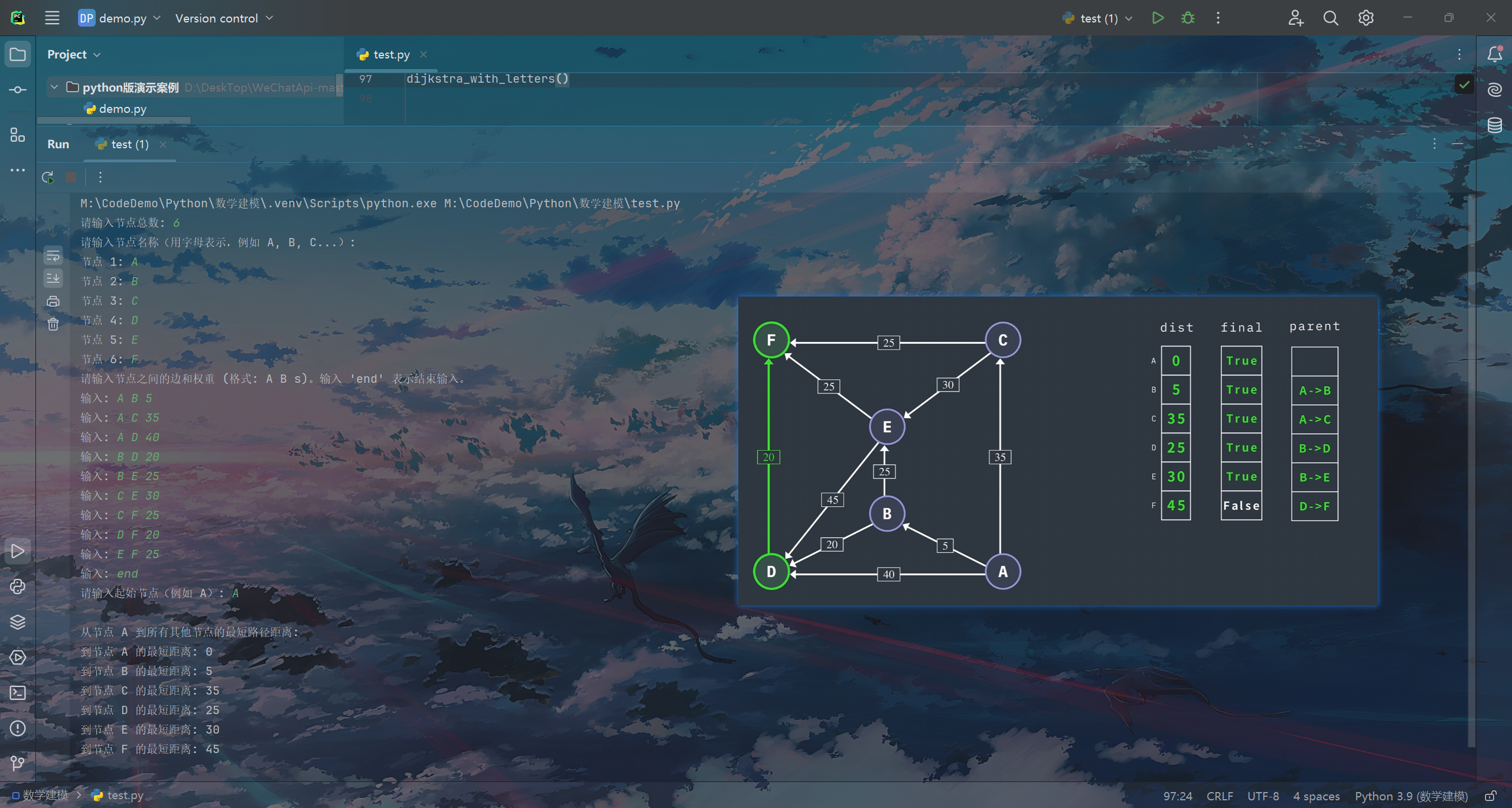
Task: Print the console output
Action: [x=53, y=301]
